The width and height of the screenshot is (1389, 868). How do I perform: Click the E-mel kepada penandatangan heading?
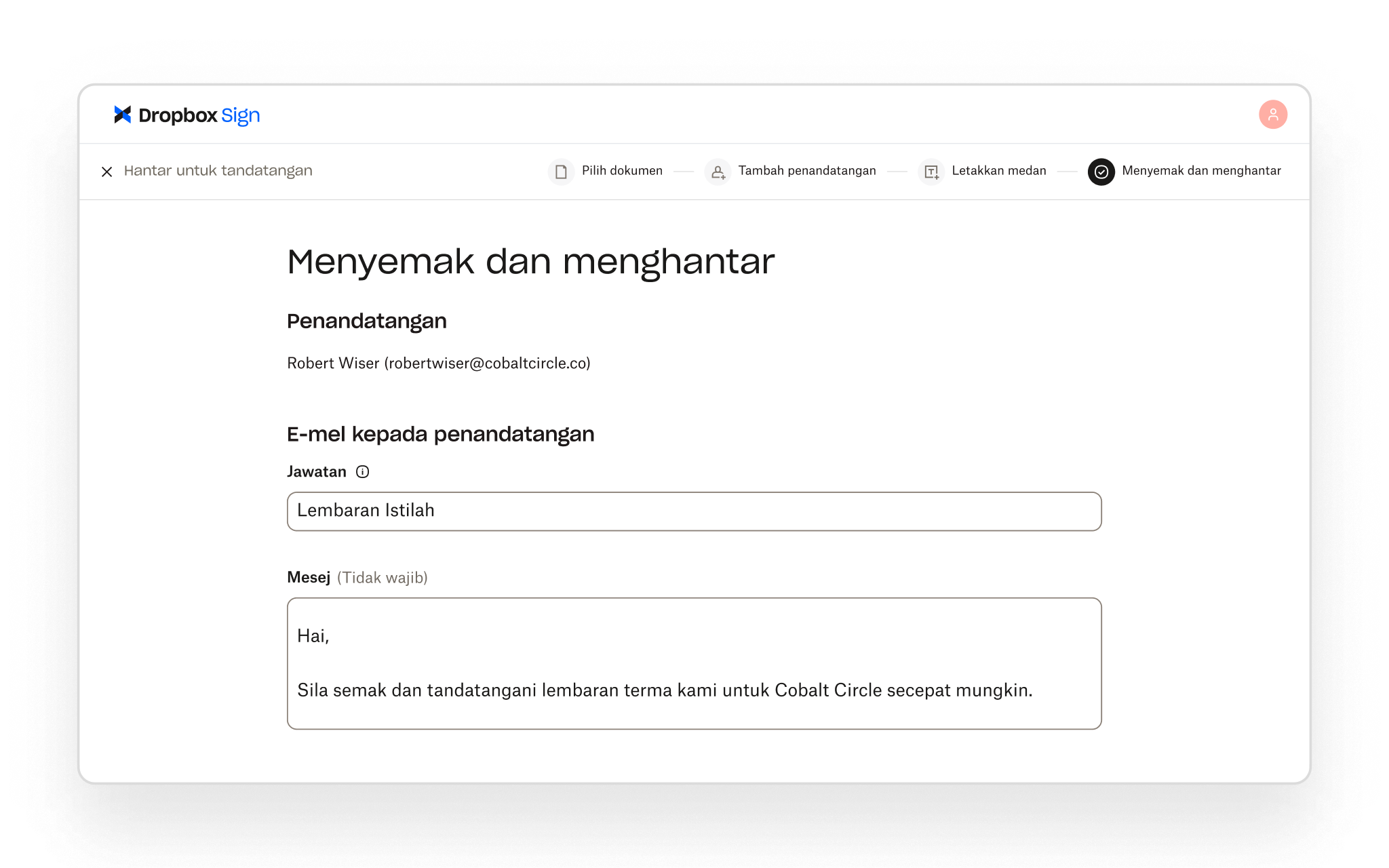pyautogui.click(x=441, y=435)
